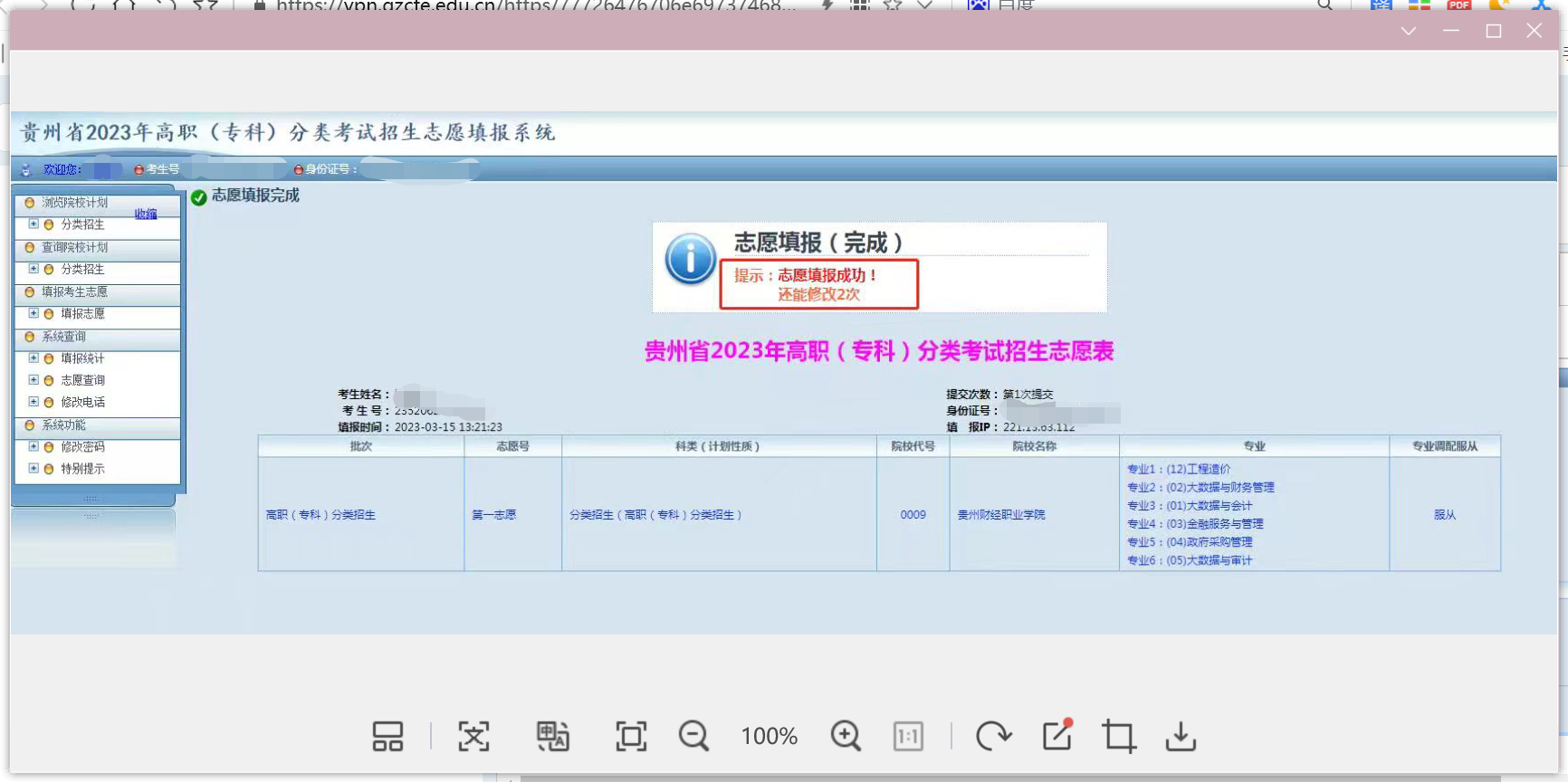Switch to fullscreen fit view icon

coord(631,736)
